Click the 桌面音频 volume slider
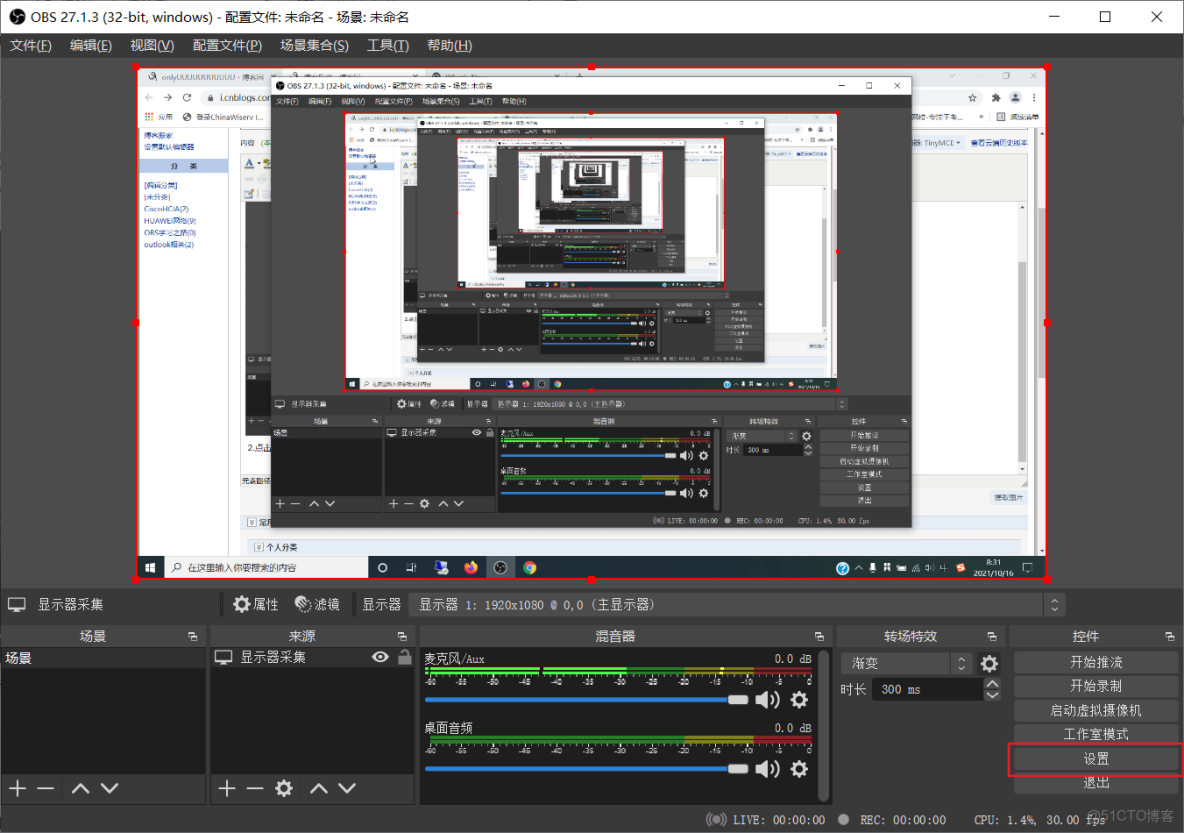Viewport: 1184px width, 833px height. (x=586, y=769)
